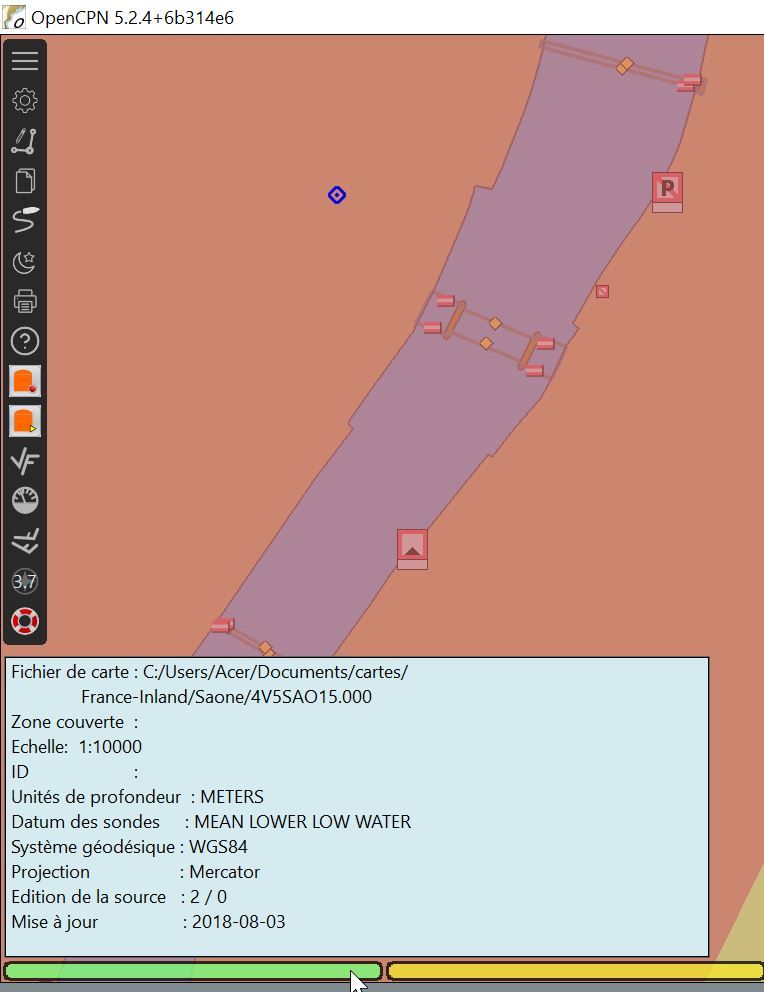Select the Create Route tool
Image resolution: width=764 pixels, height=992 pixels.
[x=25, y=141]
